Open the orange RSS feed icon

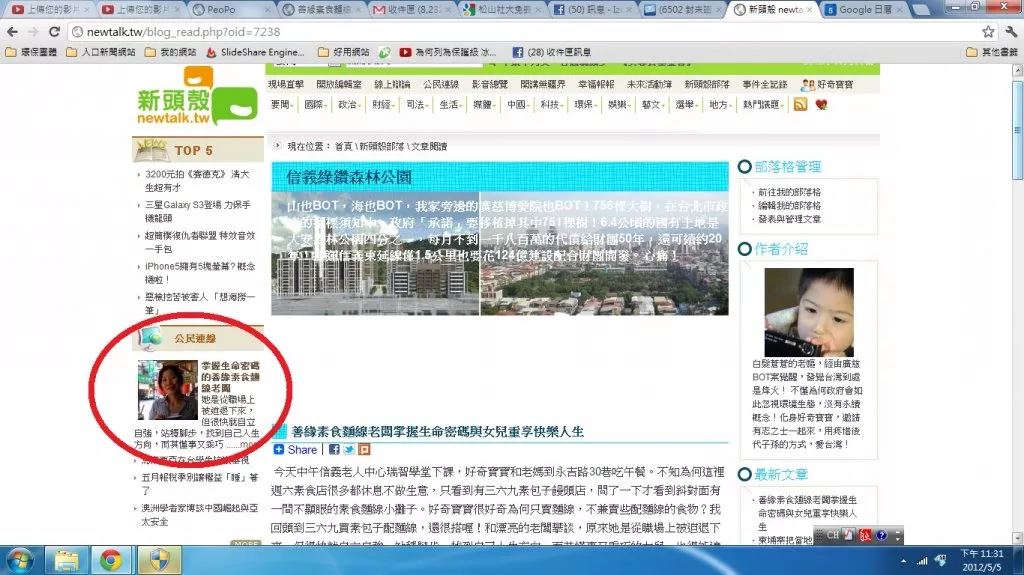800,105
